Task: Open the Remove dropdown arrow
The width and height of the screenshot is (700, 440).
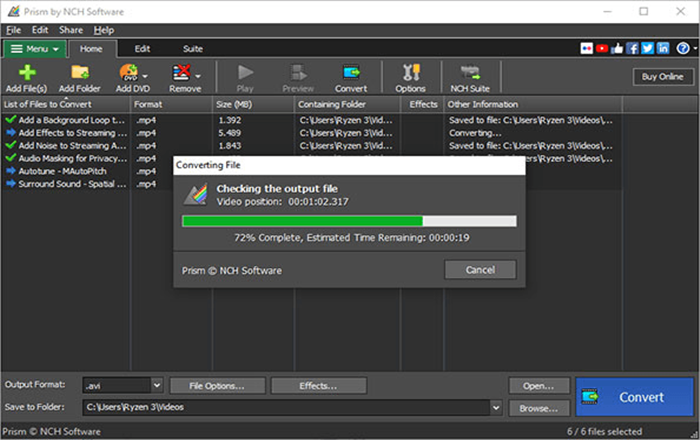Action: pyautogui.click(x=198, y=76)
